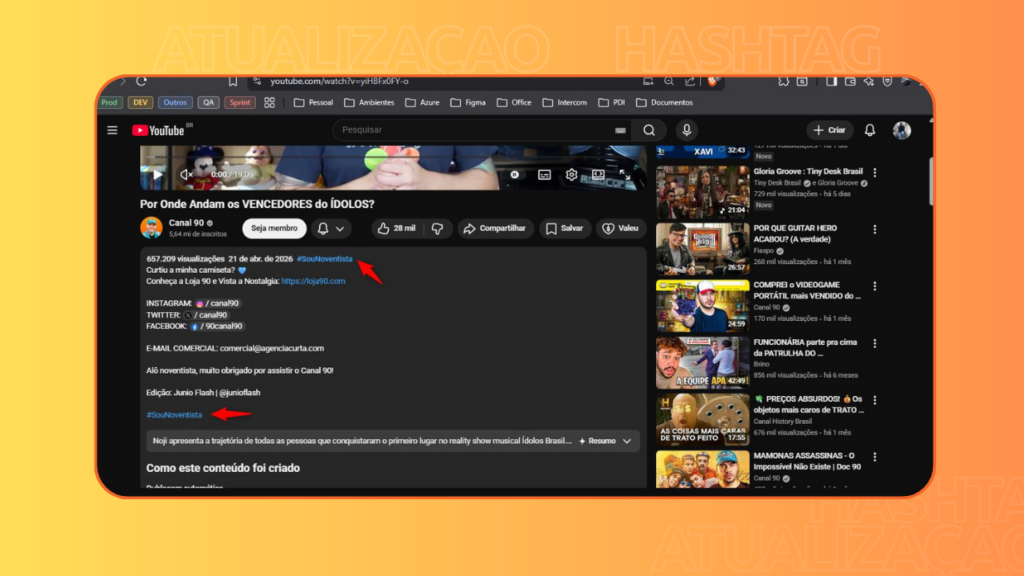Image resolution: width=1024 pixels, height=576 pixels.
Task: Open the VPN shield icon in toolbar
Action: click(888, 82)
